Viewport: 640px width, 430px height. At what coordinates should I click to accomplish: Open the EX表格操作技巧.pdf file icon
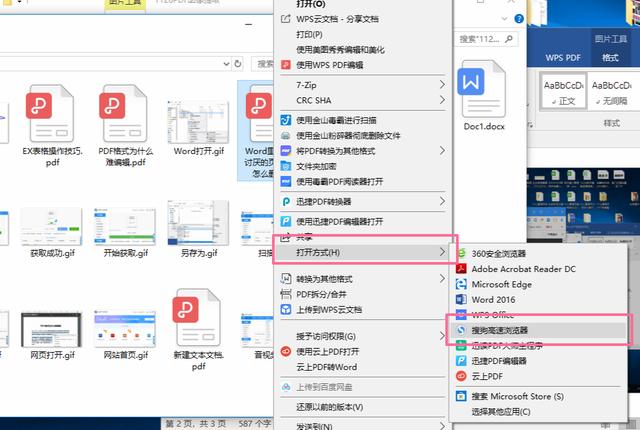(x=50, y=113)
